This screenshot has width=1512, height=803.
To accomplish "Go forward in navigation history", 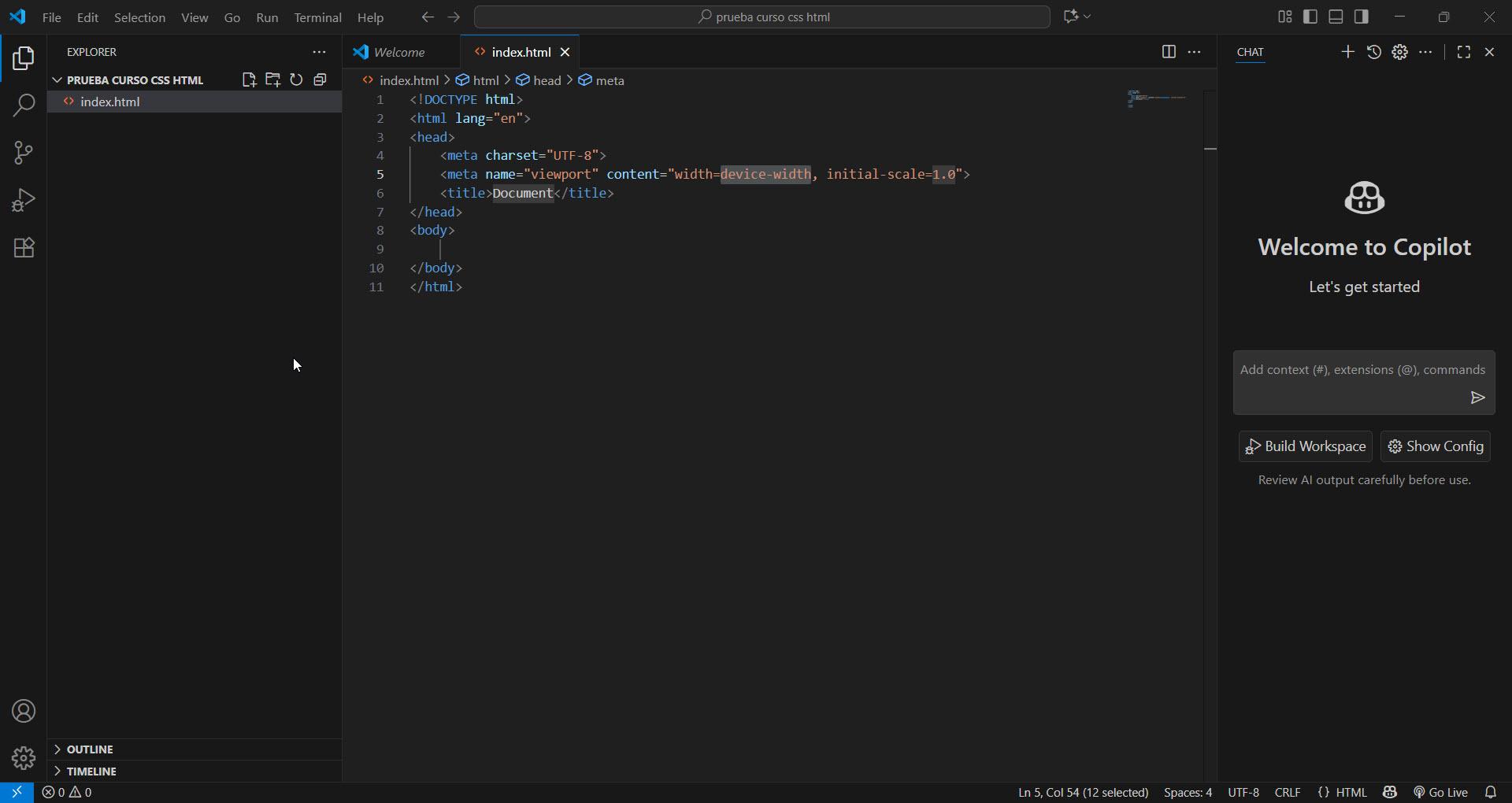I will [x=454, y=17].
